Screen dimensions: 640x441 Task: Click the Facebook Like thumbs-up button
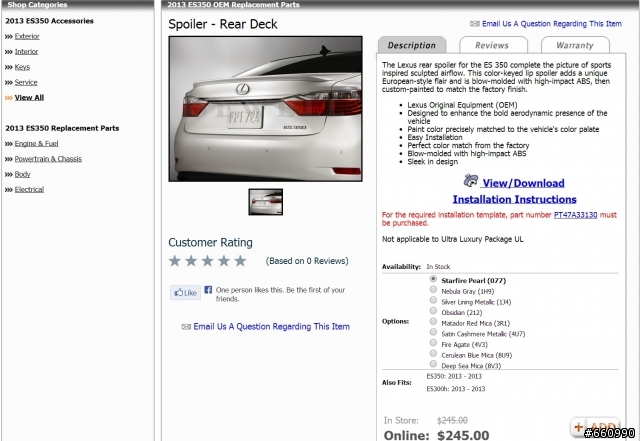click(185, 292)
